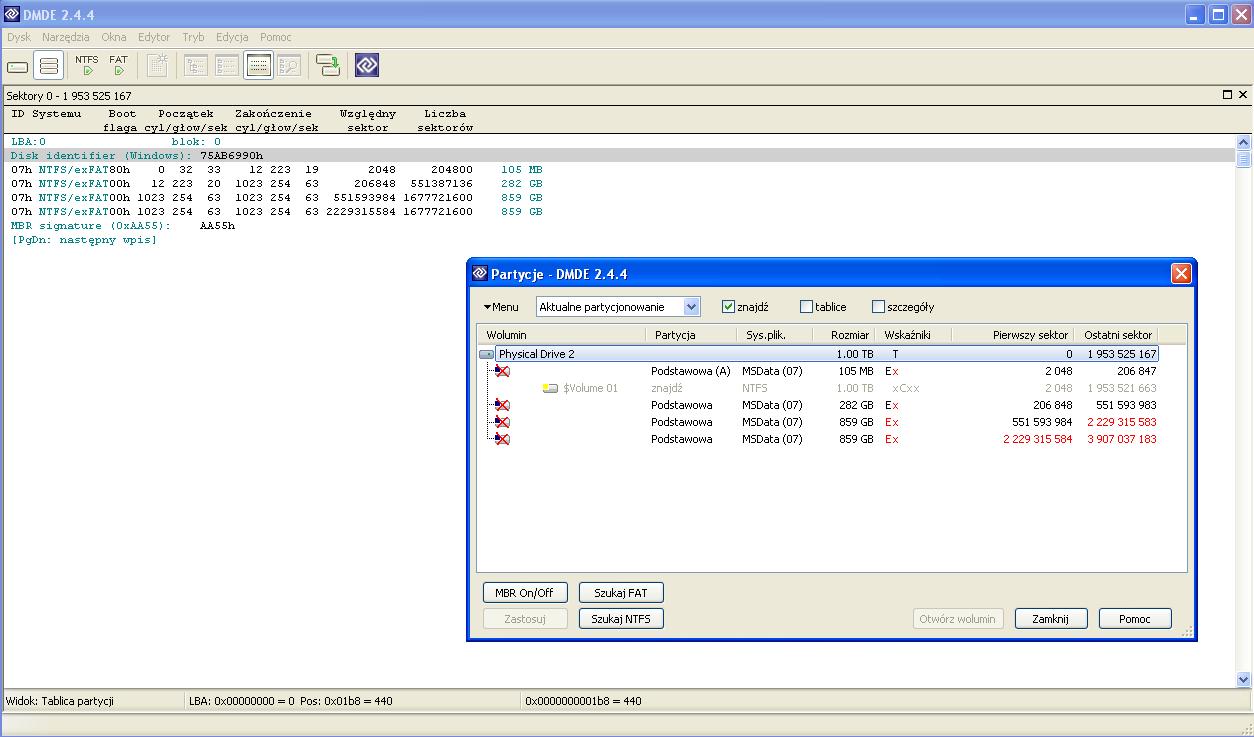Click the Partycje dialog resize grip

click(1188, 632)
